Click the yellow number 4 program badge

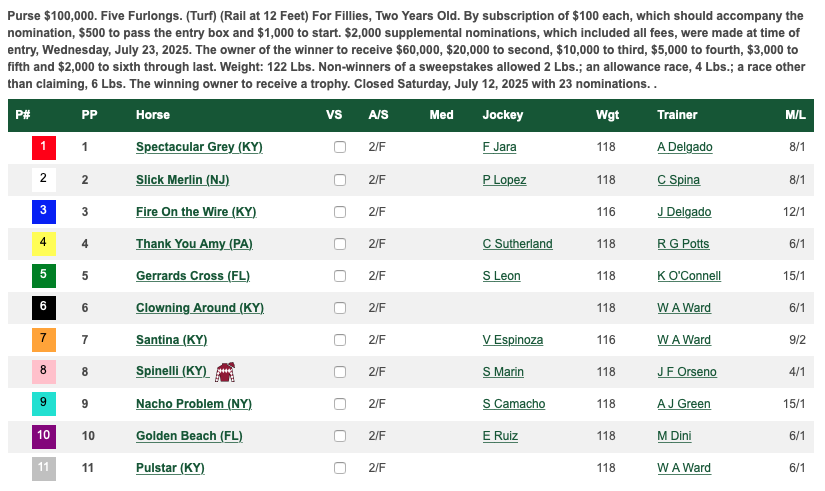pyautogui.click(x=44, y=244)
